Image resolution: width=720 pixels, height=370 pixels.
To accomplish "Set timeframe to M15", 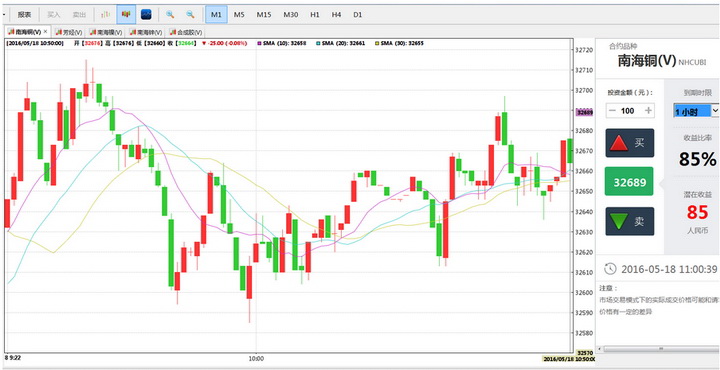I will point(264,15).
